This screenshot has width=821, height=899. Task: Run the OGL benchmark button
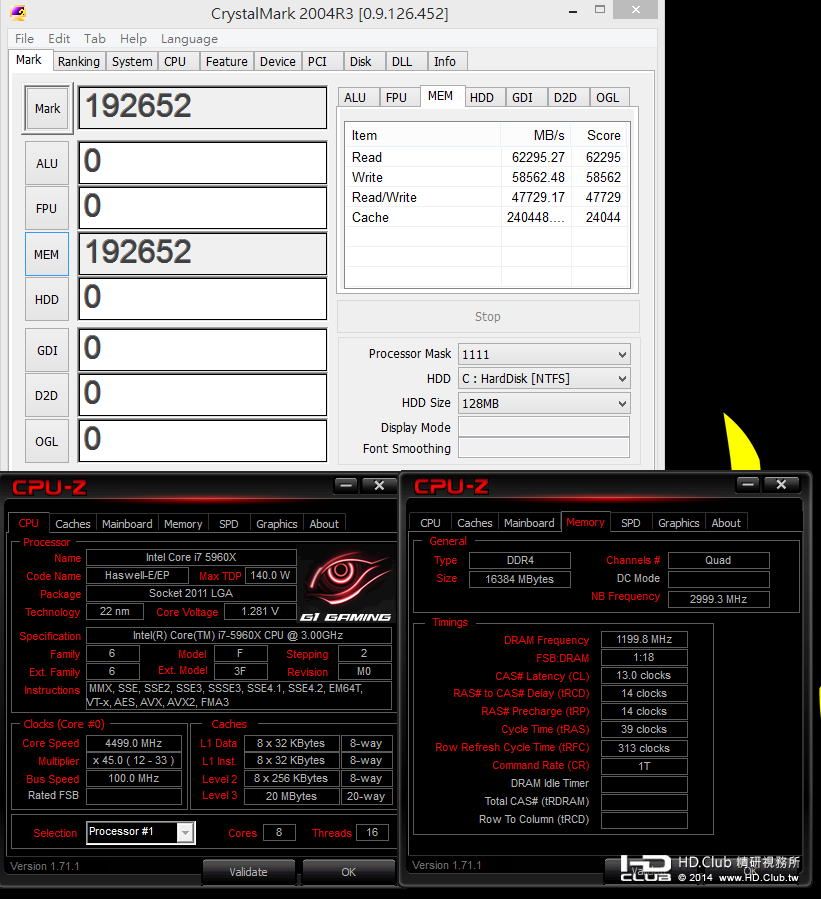[47, 441]
